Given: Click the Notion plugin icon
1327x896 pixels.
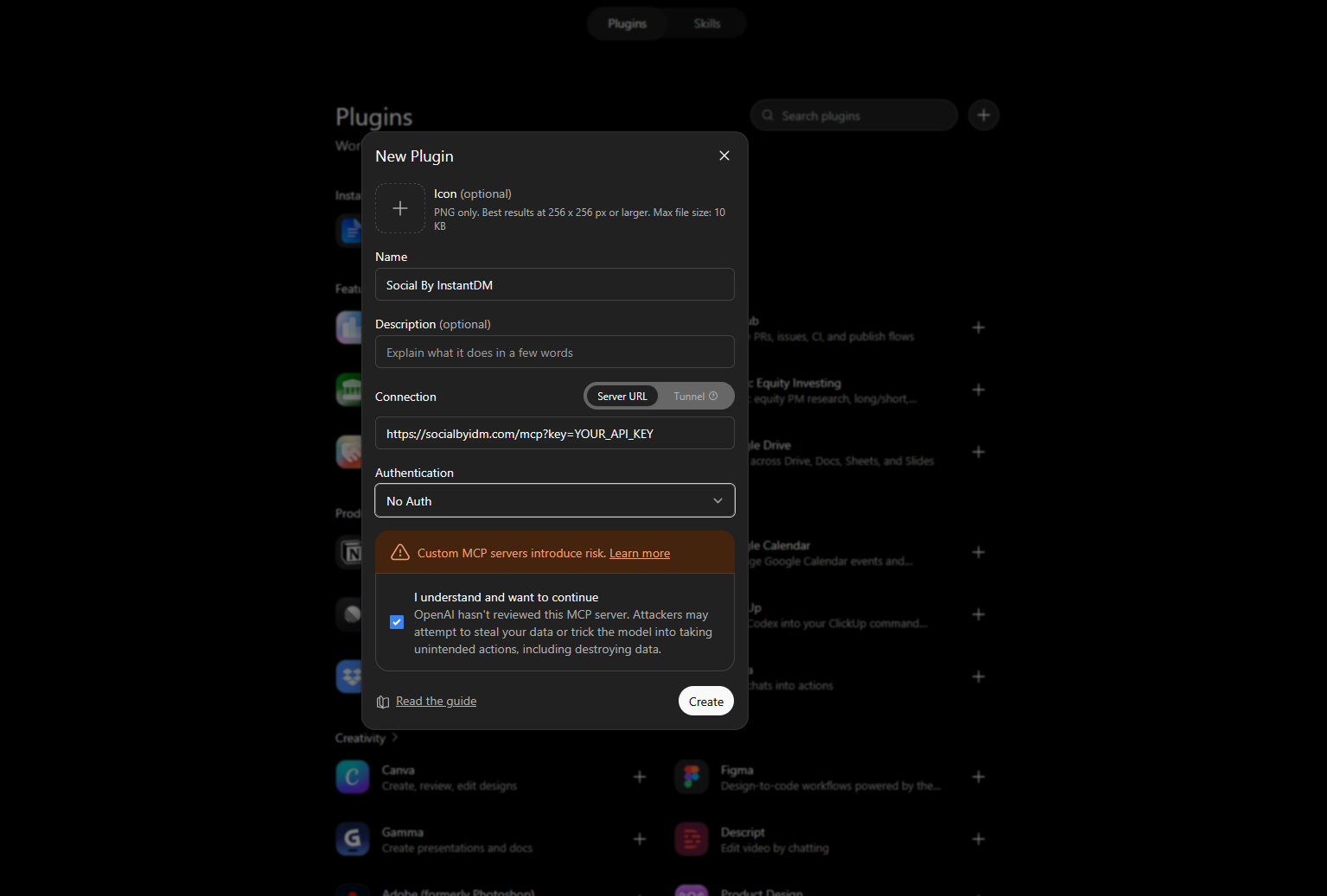Looking at the screenshot, I should click(348, 552).
